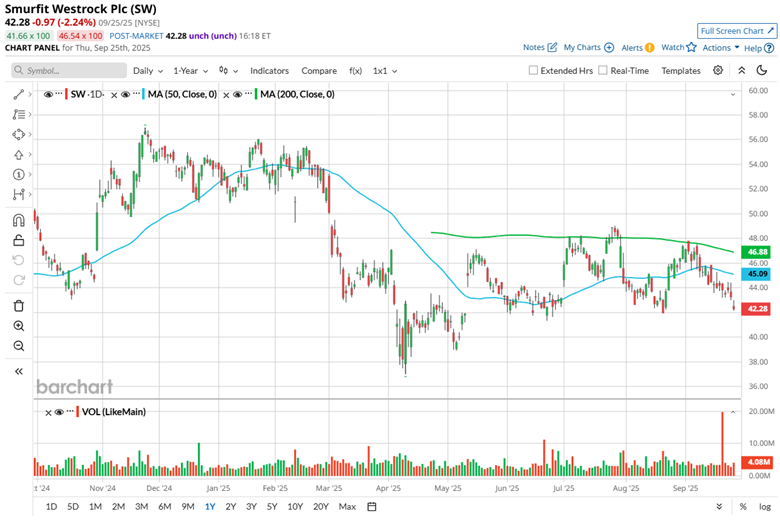Click the Alerts bell icon
The image size is (780, 524).
click(650, 48)
